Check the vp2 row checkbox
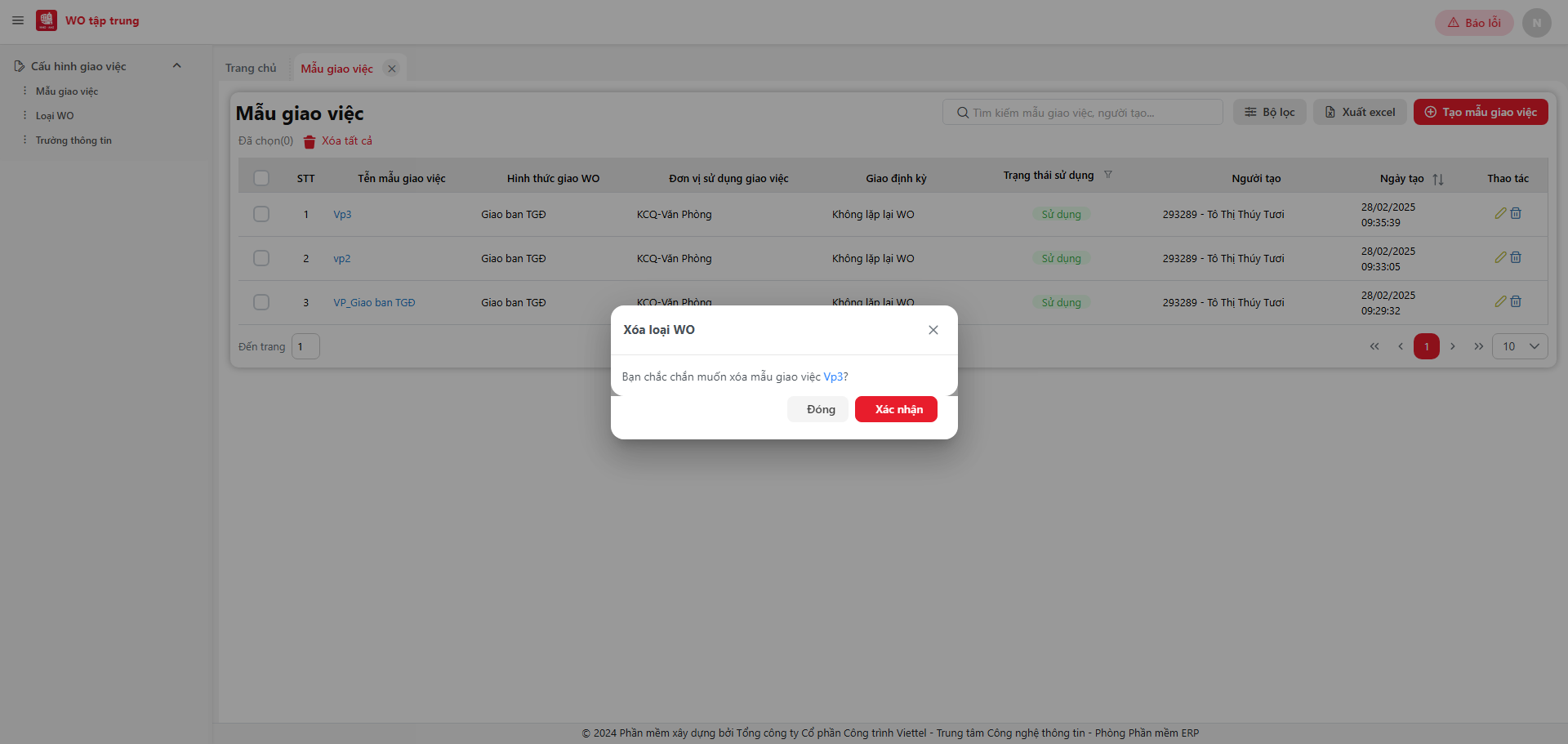The image size is (1568, 744). point(261,258)
